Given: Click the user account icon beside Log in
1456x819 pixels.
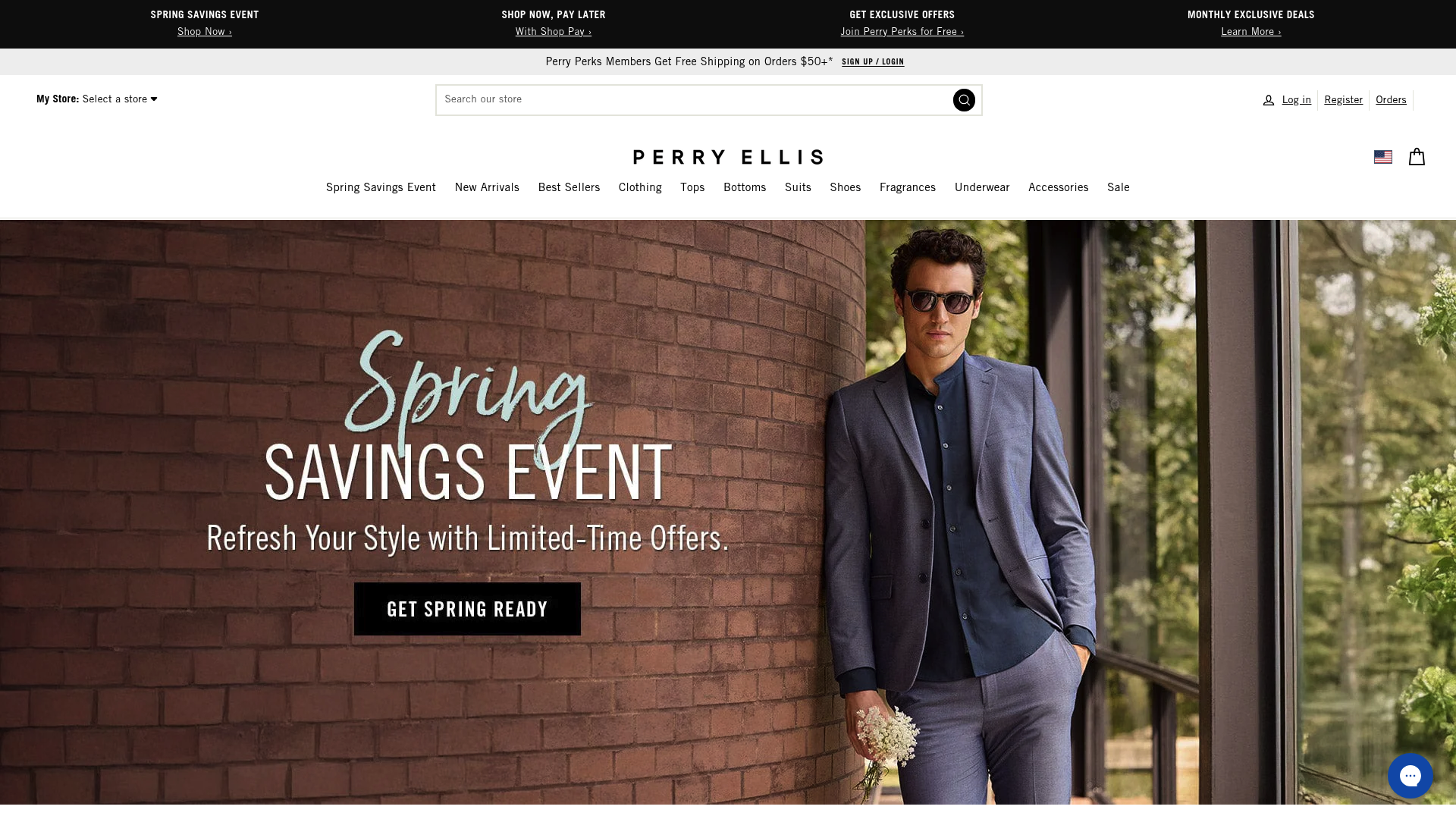Looking at the screenshot, I should tap(1268, 100).
